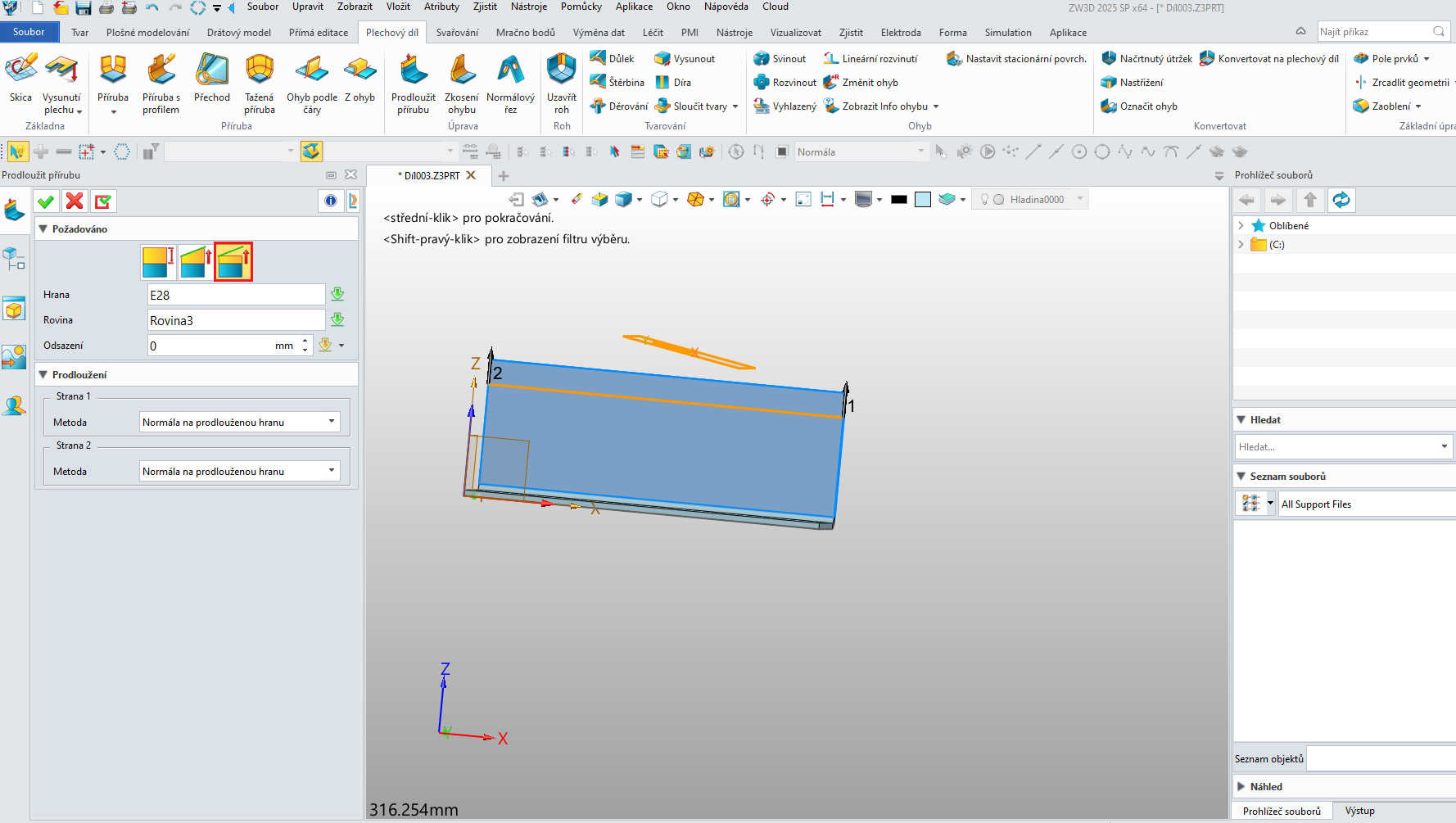
Task: Open the Soubor menu tab
Action: (x=29, y=32)
